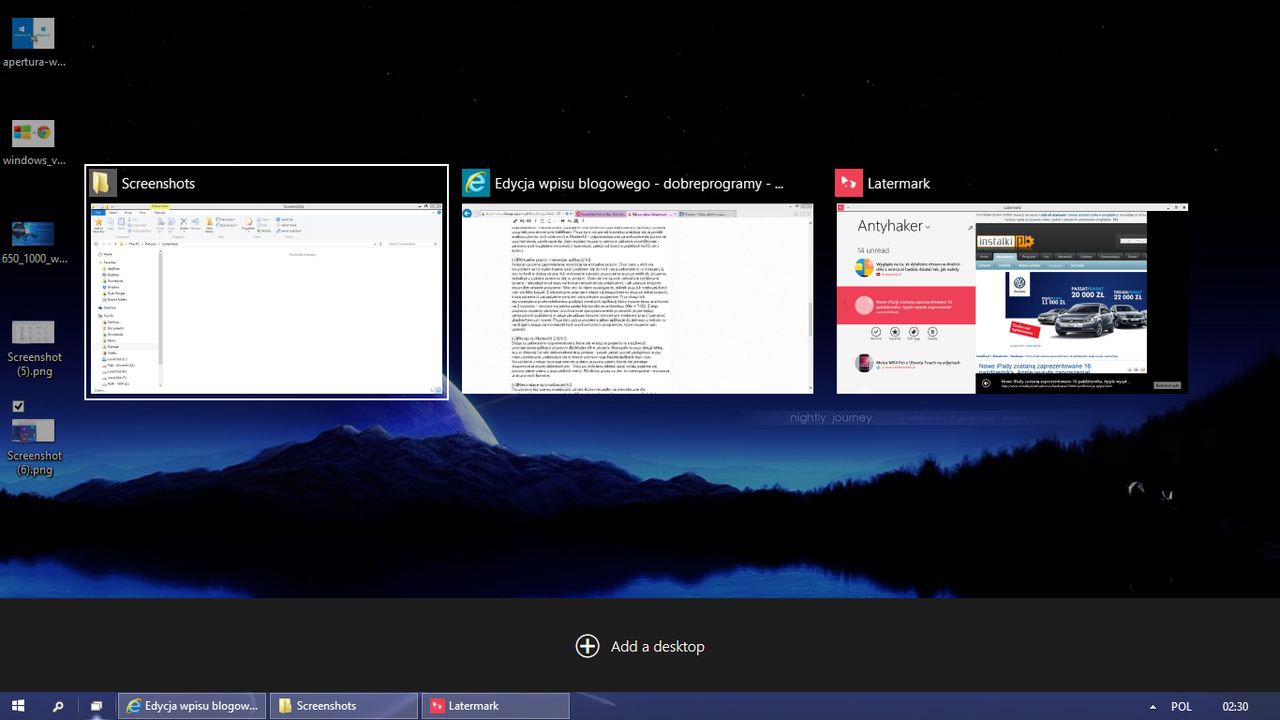This screenshot has width=1280, height=720.
Task: Open the 02:30 taskbar clock
Action: click(x=1235, y=706)
